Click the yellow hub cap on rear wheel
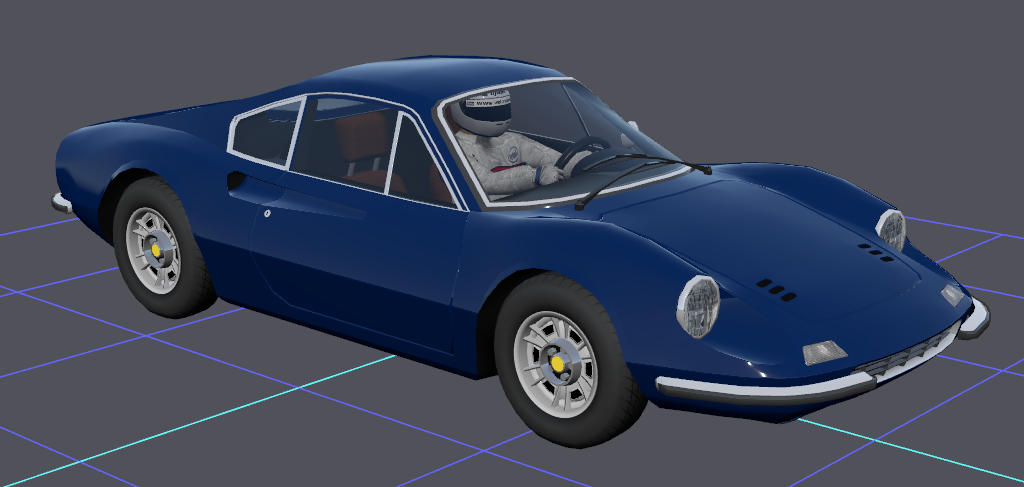 [x=157, y=249]
